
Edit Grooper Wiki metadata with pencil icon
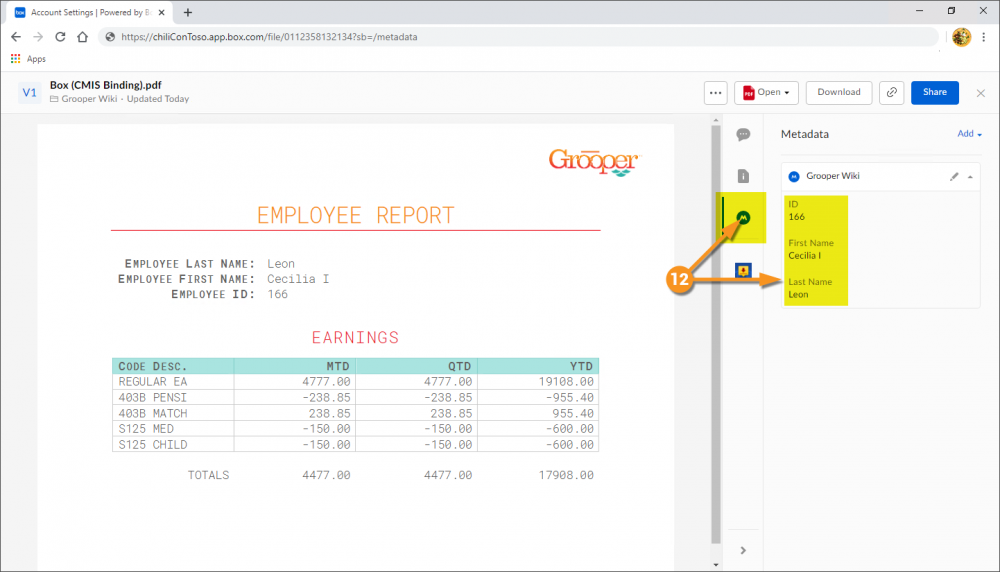954,176
